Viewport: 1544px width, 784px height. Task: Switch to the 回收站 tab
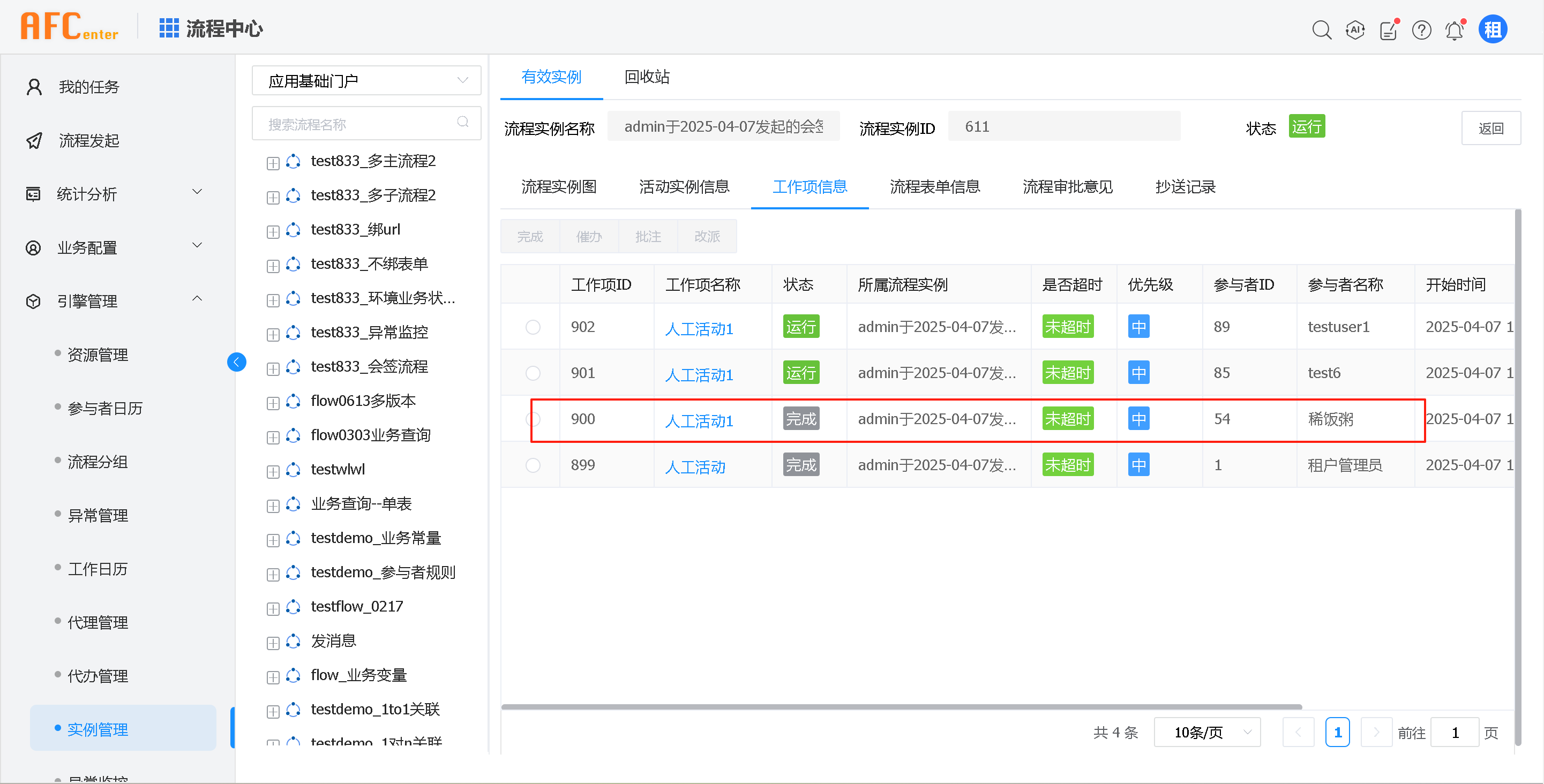click(x=646, y=77)
